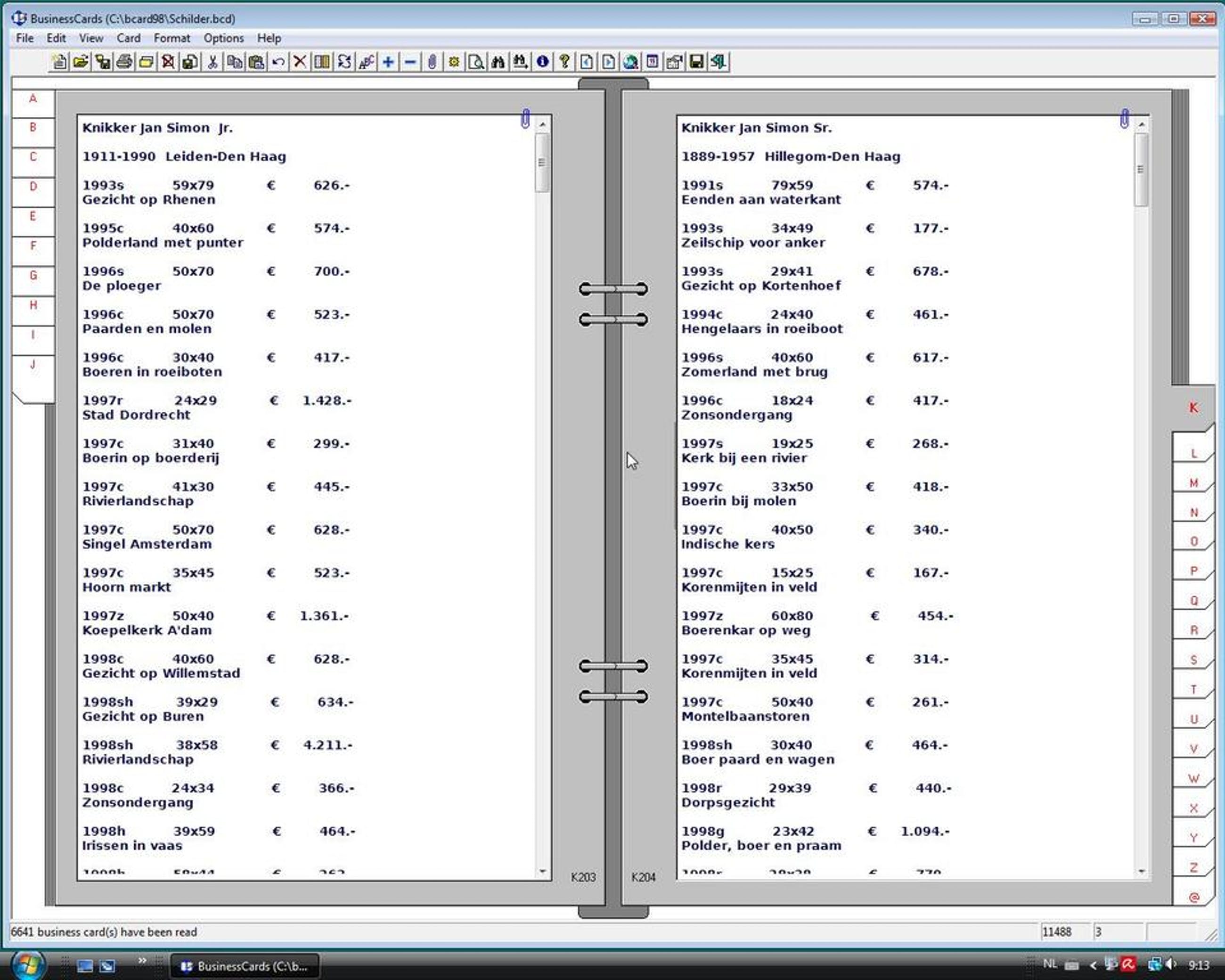The height and width of the screenshot is (980, 1225).
Task: Click paperclip on Knikker Jan Simon Sr. card
Action: tap(1125, 119)
